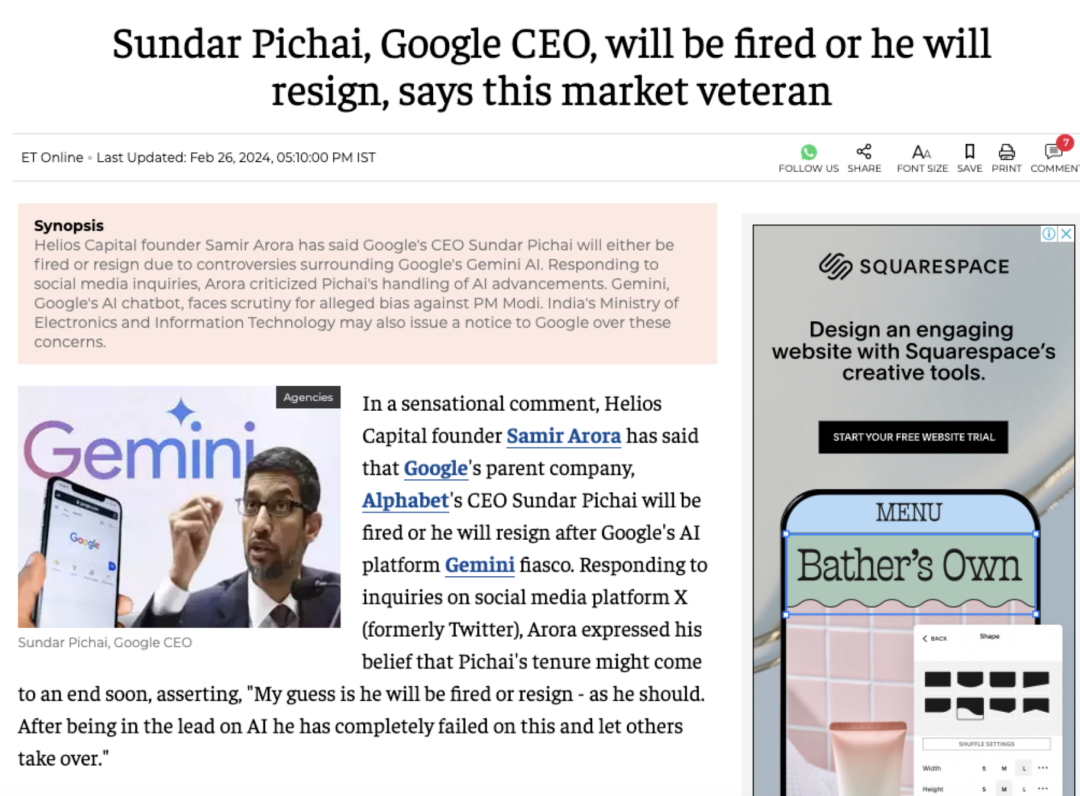Open the Sundar Pichai Gemini photo
Screen dimensions: 1080x796
coord(179,507)
